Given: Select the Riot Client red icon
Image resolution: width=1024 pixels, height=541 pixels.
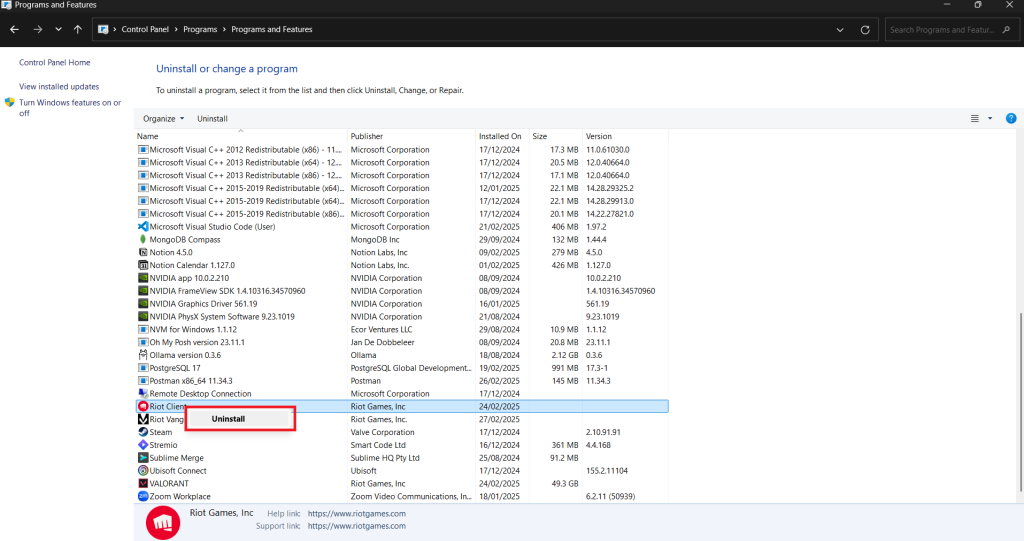Looking at the screenshot, I should point(143,406).
